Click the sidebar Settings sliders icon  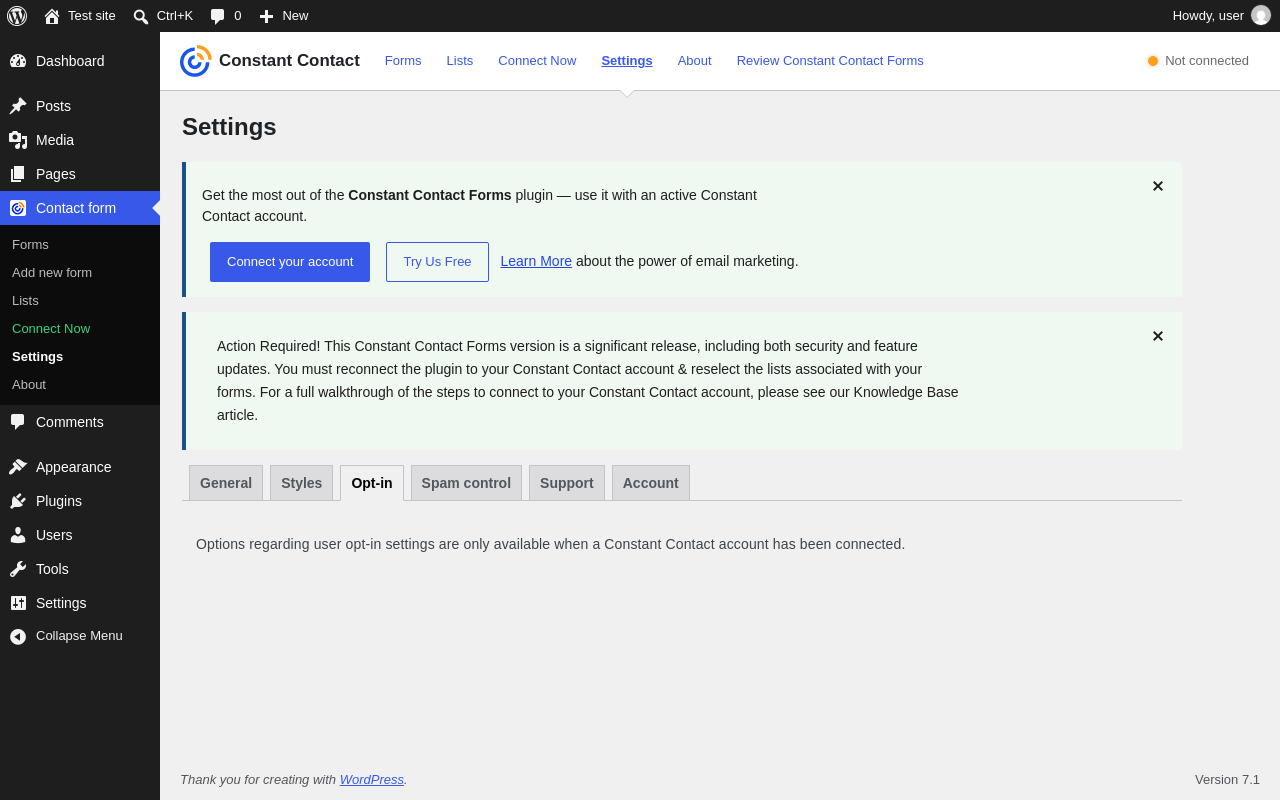pos(18,603)
